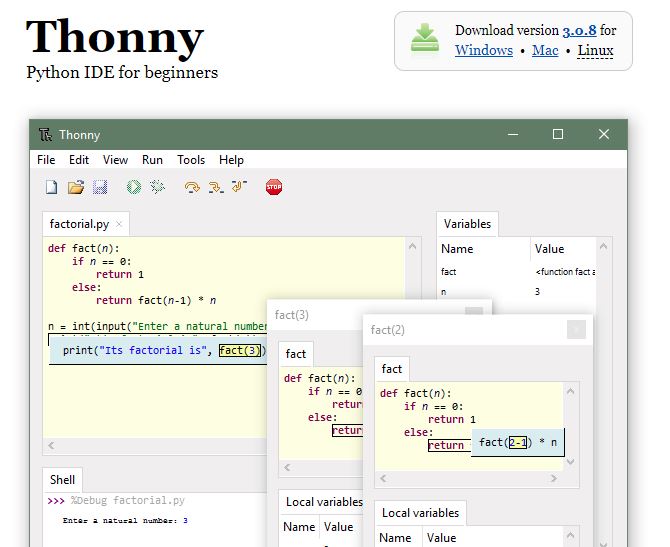Image resolution: width=670 pixels, height=547 pixels.
Task: Select the Shell panel tab
Action: pos(63,480)
